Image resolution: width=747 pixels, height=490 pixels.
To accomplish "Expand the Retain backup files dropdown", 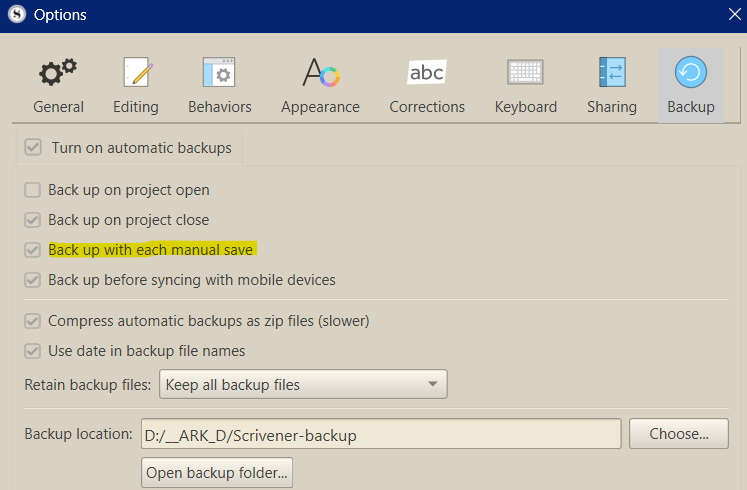I will point(302,384).
